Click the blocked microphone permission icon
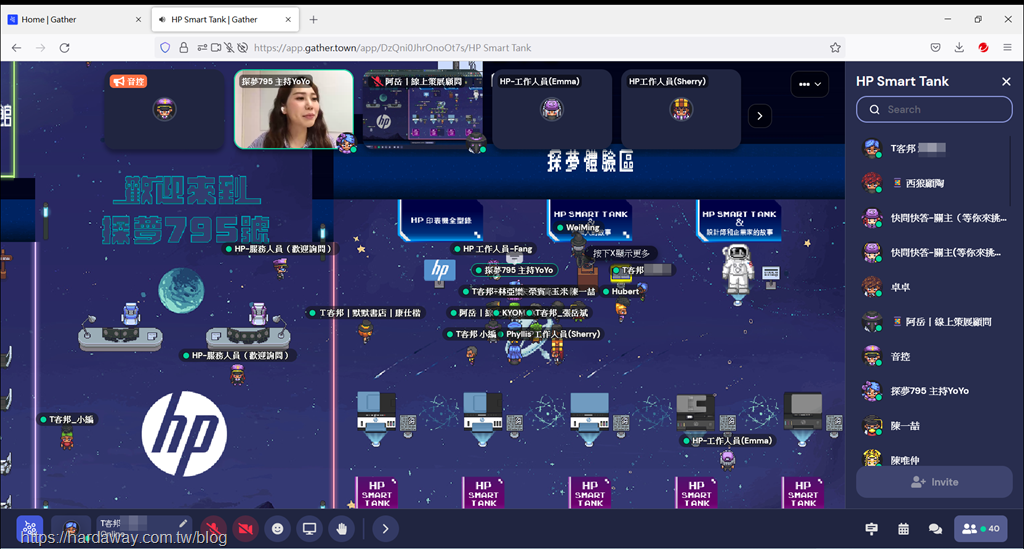The width and height of the screenshot is (1024, 549). point(229,48)
